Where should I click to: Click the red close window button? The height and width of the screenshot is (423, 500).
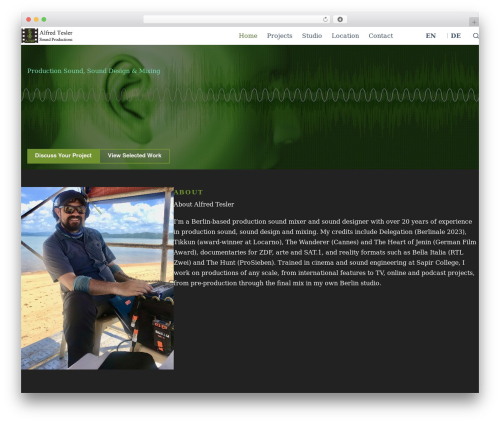(x=29, y=20)
